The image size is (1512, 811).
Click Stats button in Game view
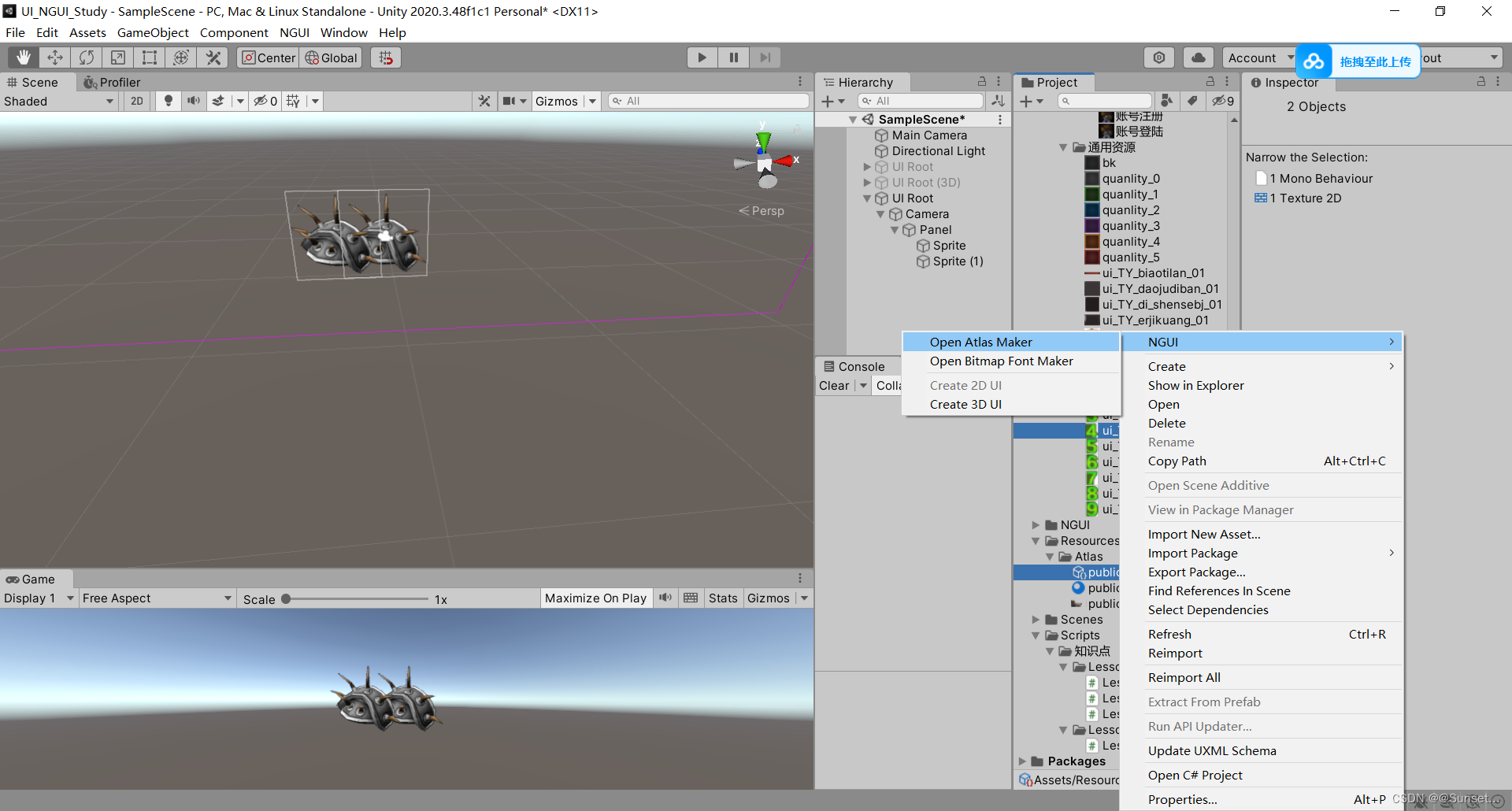[723, 598]
